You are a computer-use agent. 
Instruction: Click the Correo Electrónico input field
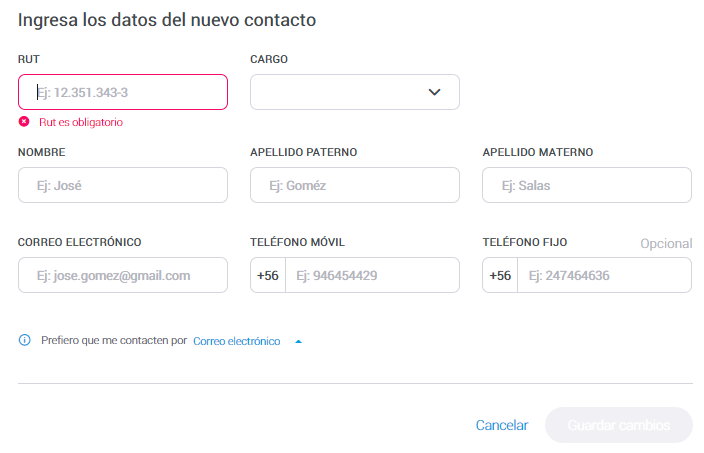[x=122, y=275]
